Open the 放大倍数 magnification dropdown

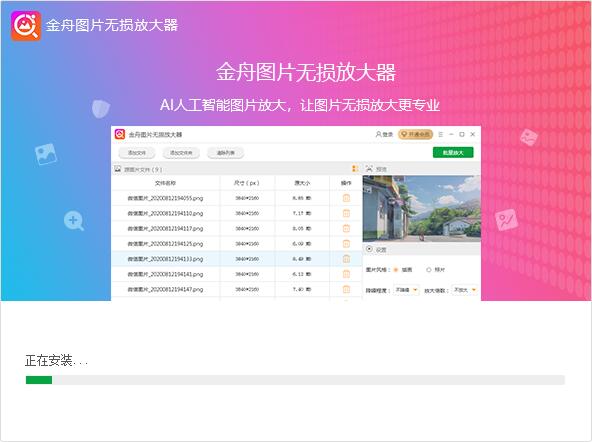(x=465, y=290)
